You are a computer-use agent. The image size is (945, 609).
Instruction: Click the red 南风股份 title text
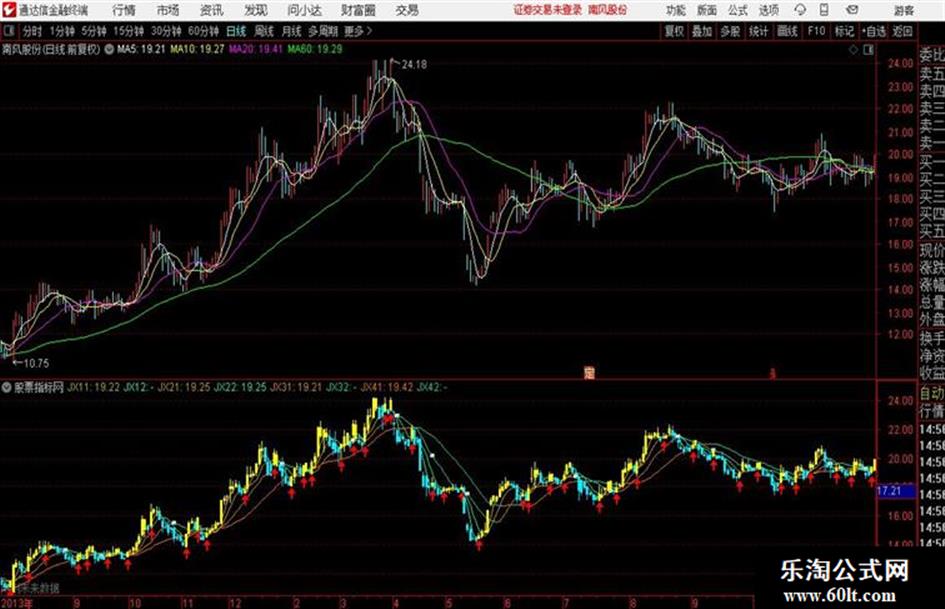coord(608,10)
